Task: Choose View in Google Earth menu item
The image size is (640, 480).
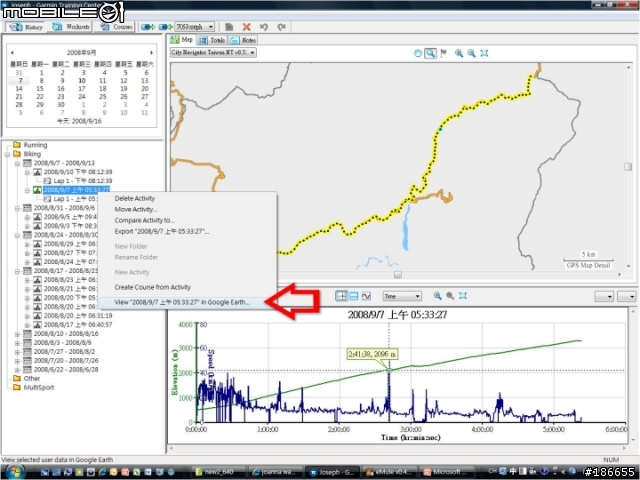Action: point(182,302)
